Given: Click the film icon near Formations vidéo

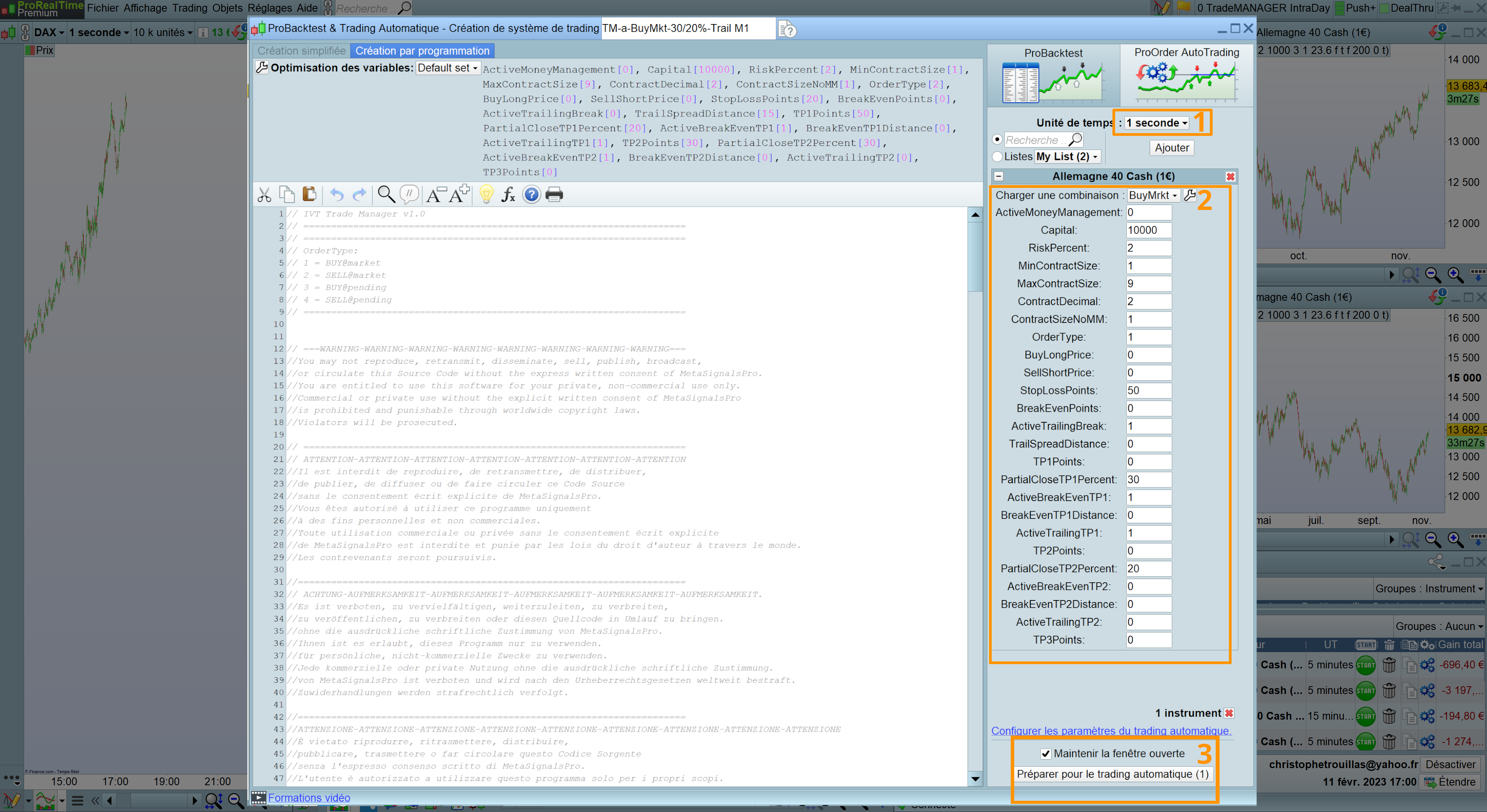Looking at the screenshot, I should pyautogui.click(x=258, y=798).
